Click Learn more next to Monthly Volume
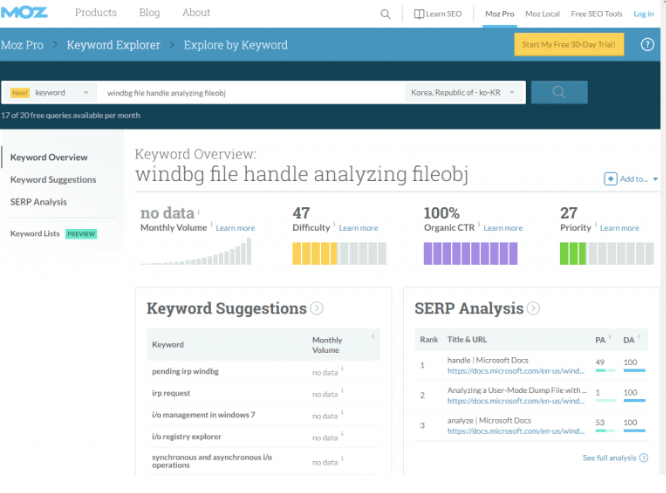 [235, 228]
